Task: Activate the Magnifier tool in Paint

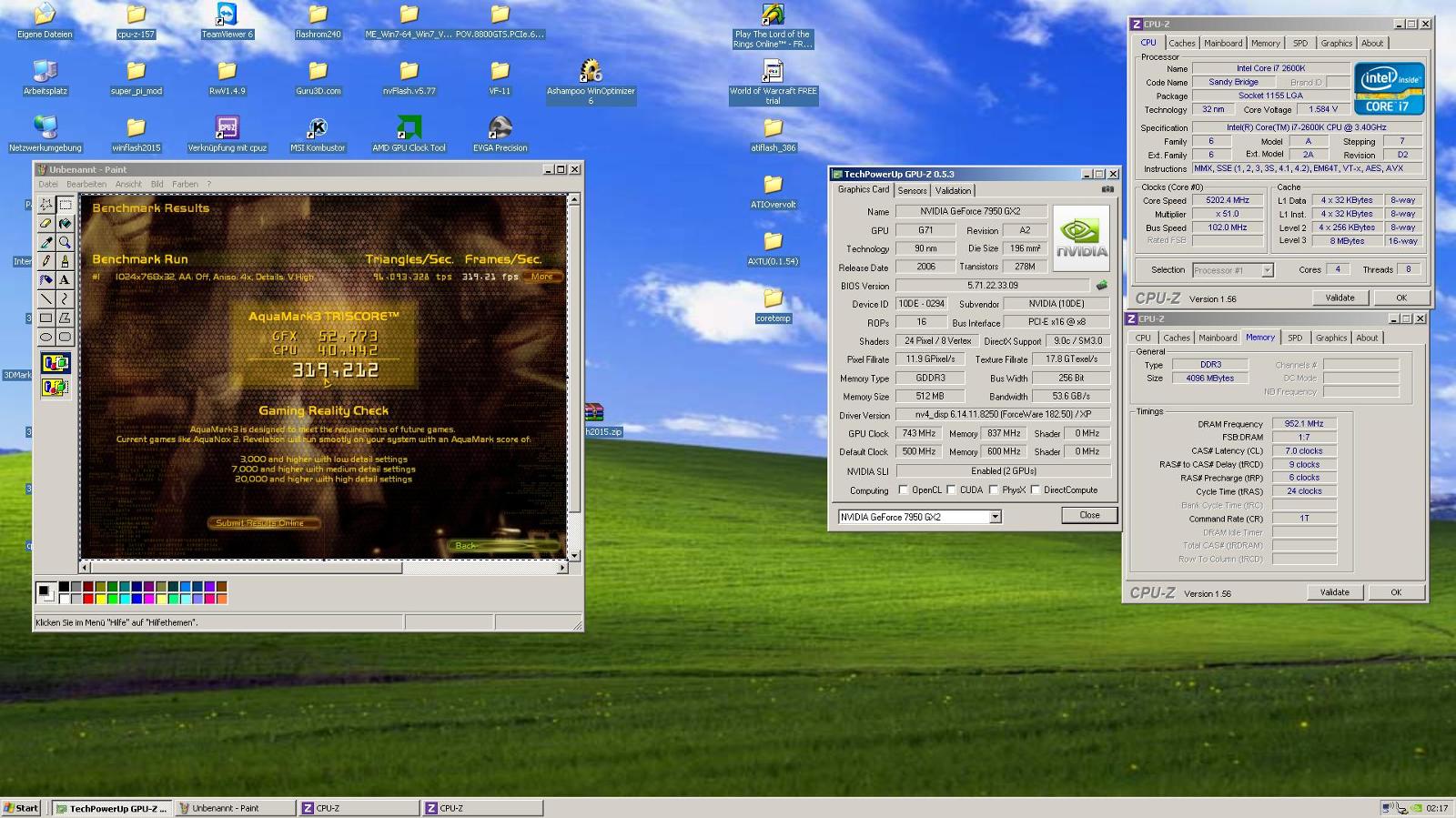Action: tap(65, 242)
